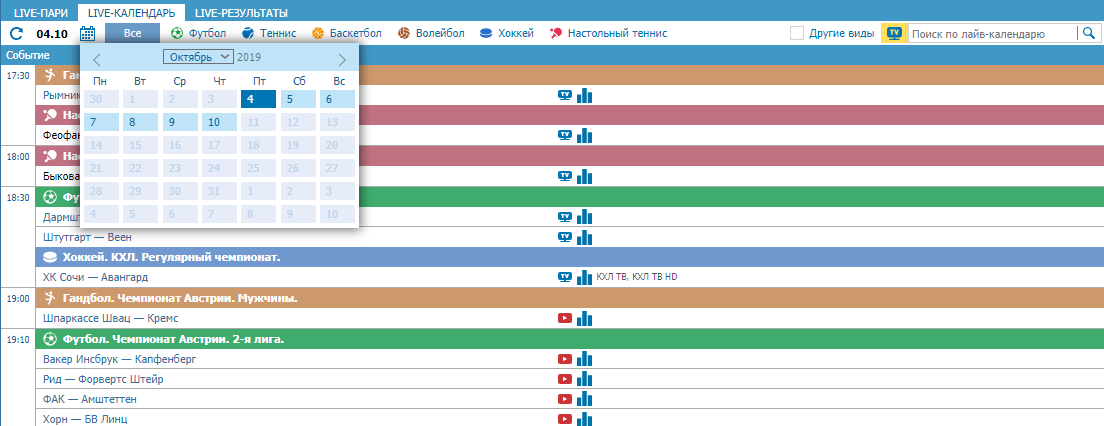This screenshot has height=426, width=1104.
Task: Select October 8 in calendar
Action: 141,123
